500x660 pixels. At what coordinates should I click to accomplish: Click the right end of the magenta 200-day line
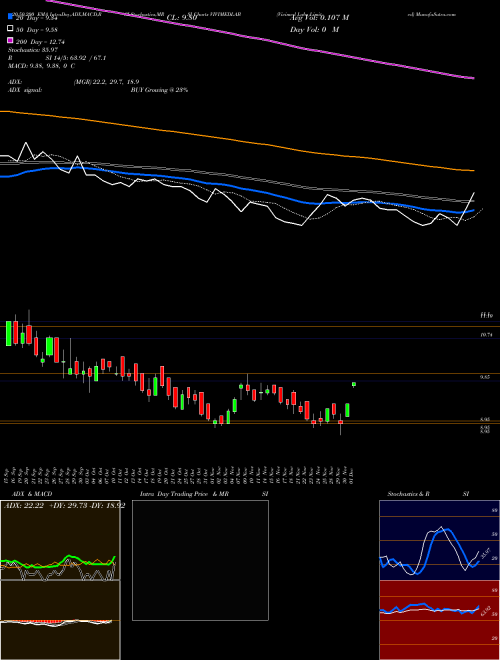point(472,77)
